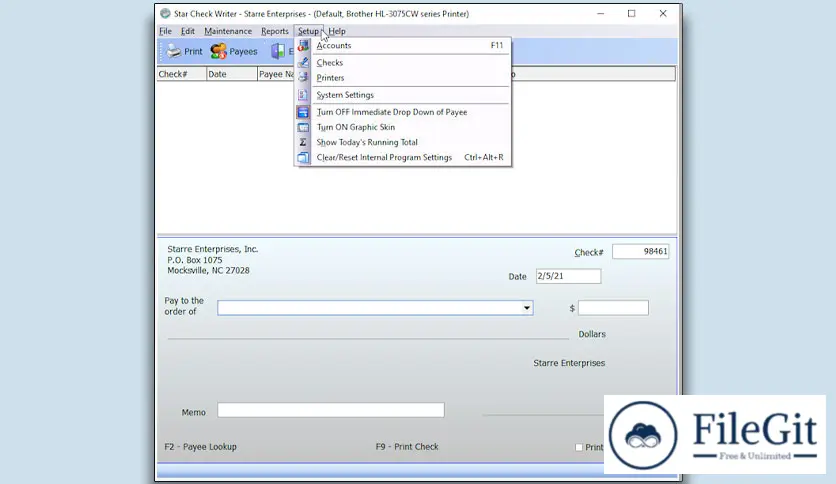This screenshot has width=836, height=484.
Task: Click the Check# column header
Action: pyautogui.click(x=181, y=74)
